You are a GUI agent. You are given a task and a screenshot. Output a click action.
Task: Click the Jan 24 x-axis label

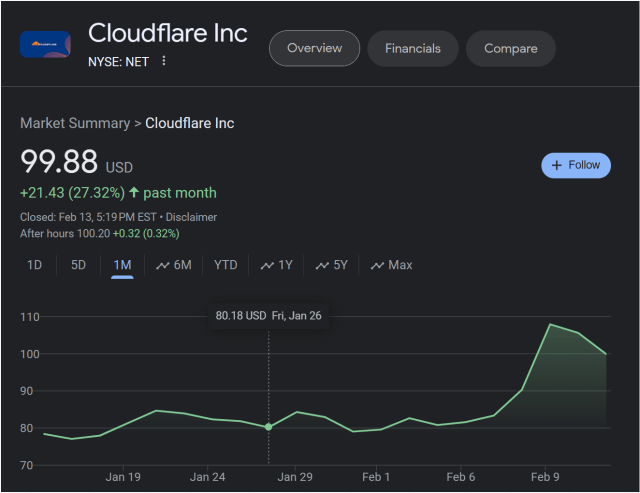[207, 477]
